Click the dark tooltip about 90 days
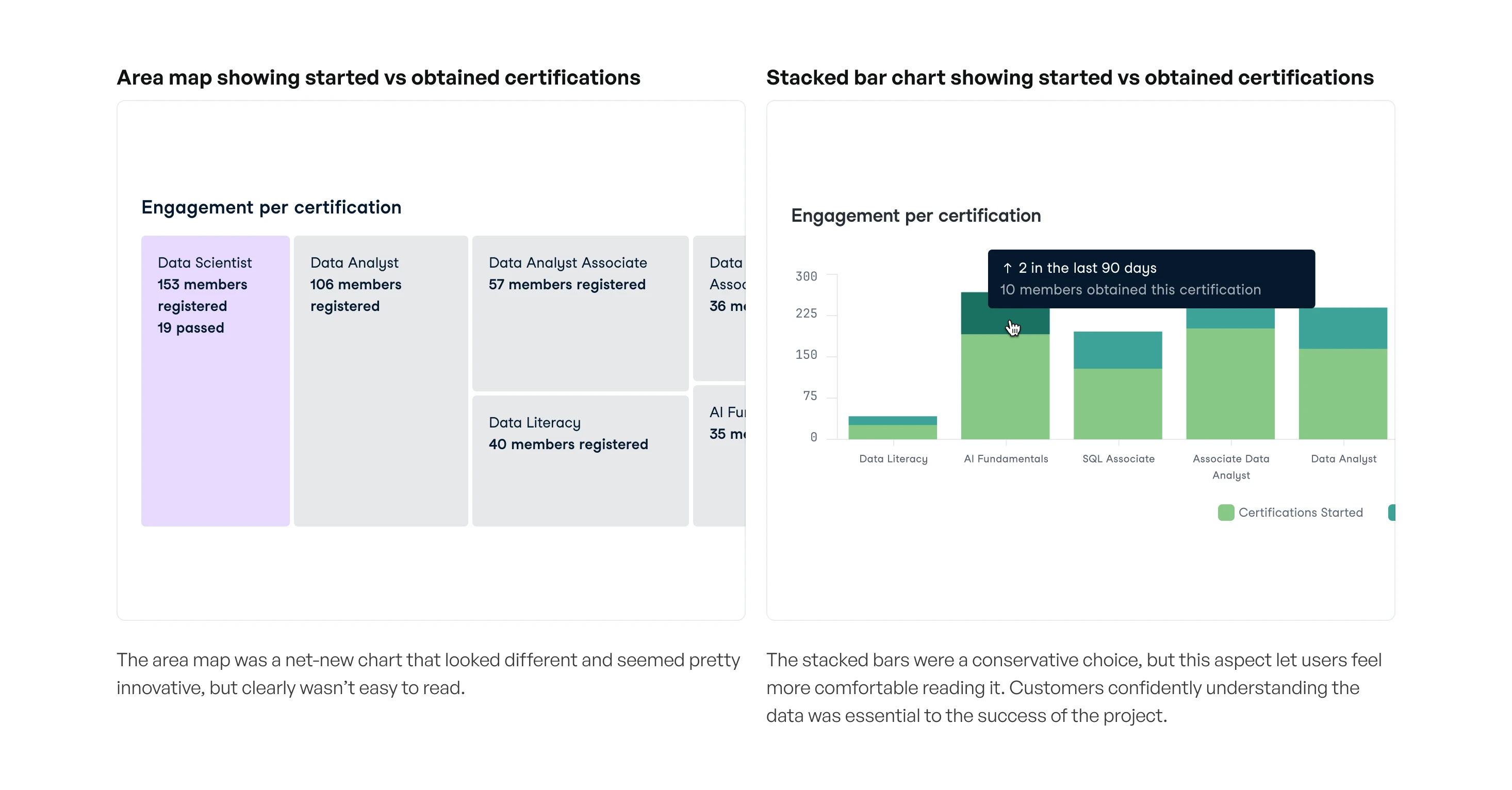The height and width of the screenshot is (790, 1512). (1151, 279)
